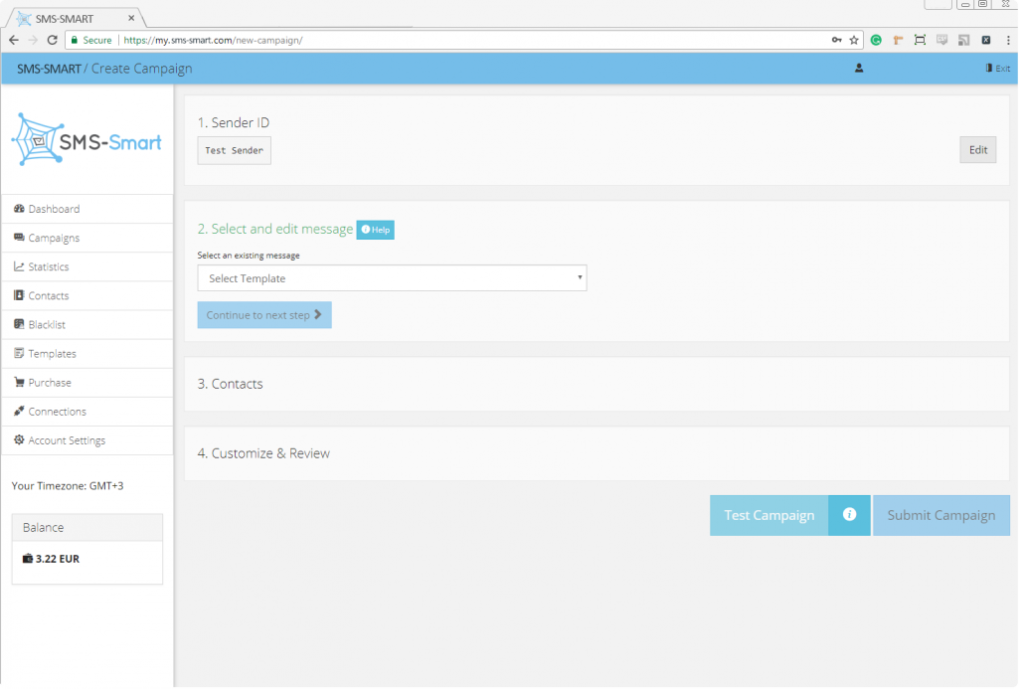Click Continue to next step button

[x=266, y=317]
